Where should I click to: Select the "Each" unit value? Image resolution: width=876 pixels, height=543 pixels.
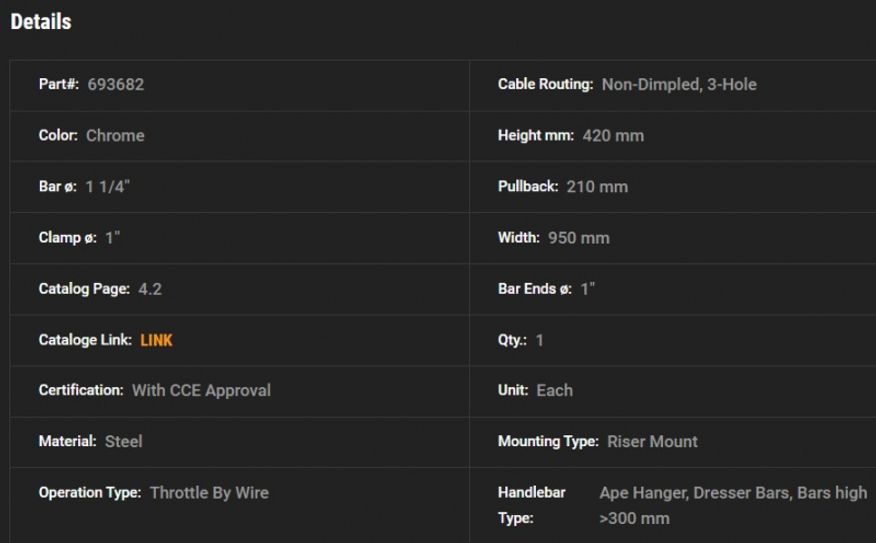coord(554,391)
